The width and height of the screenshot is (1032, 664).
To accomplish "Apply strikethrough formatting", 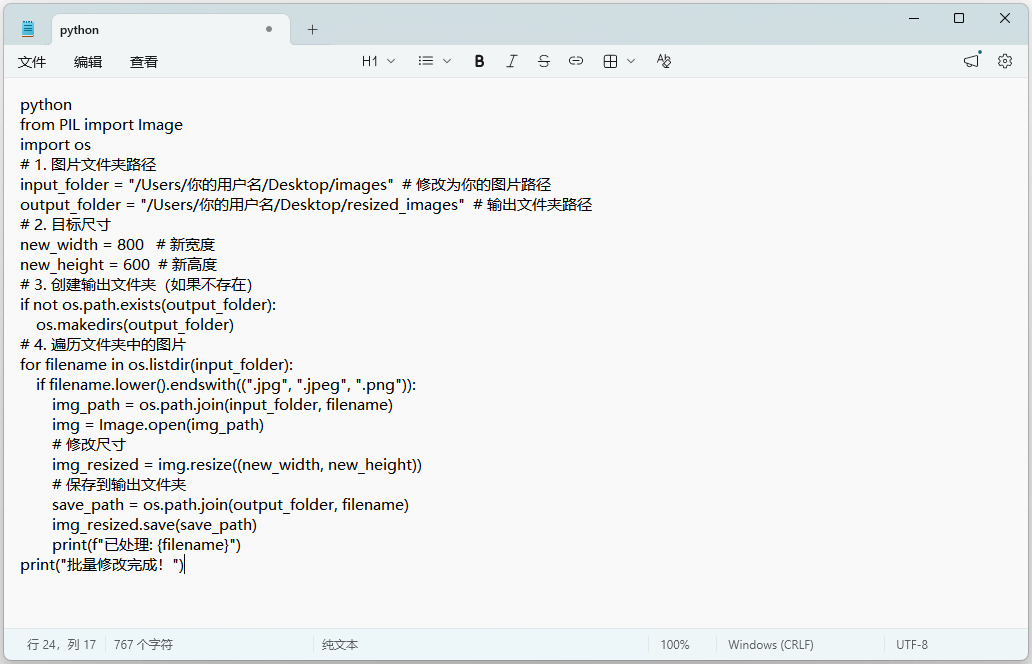I will (544, 61).
